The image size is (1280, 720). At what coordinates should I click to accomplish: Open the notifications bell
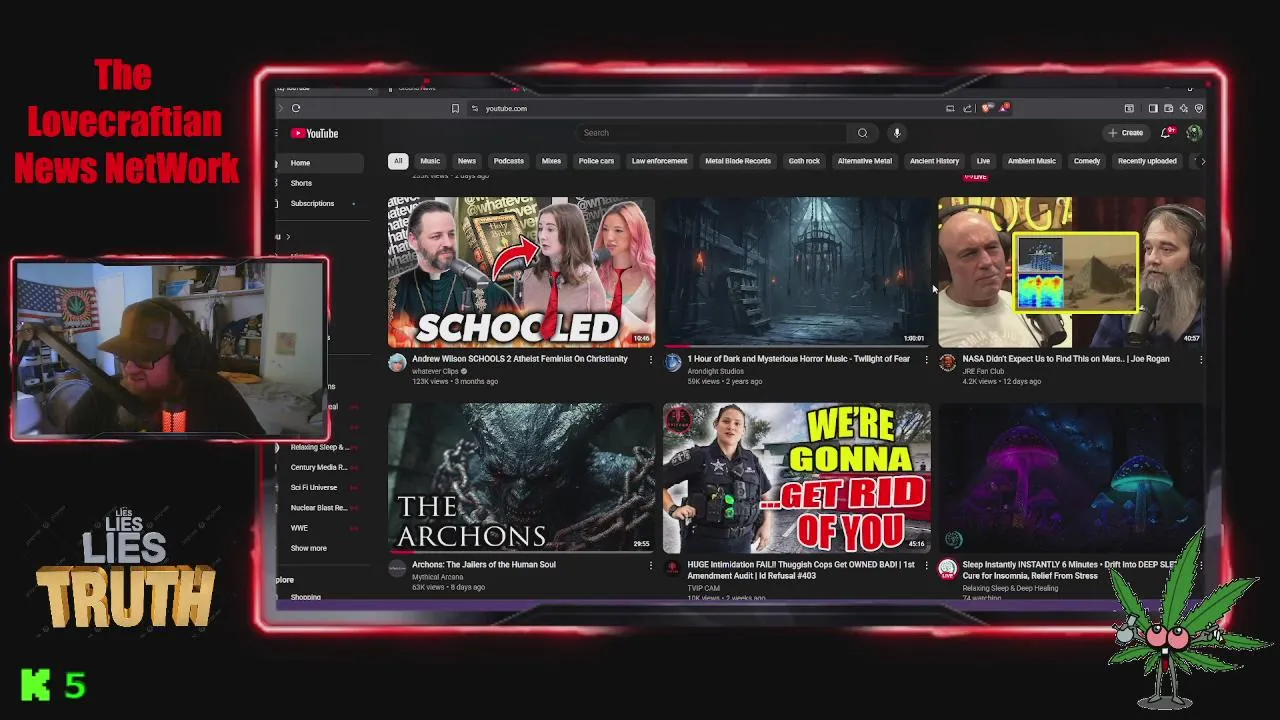(1166, 132)
